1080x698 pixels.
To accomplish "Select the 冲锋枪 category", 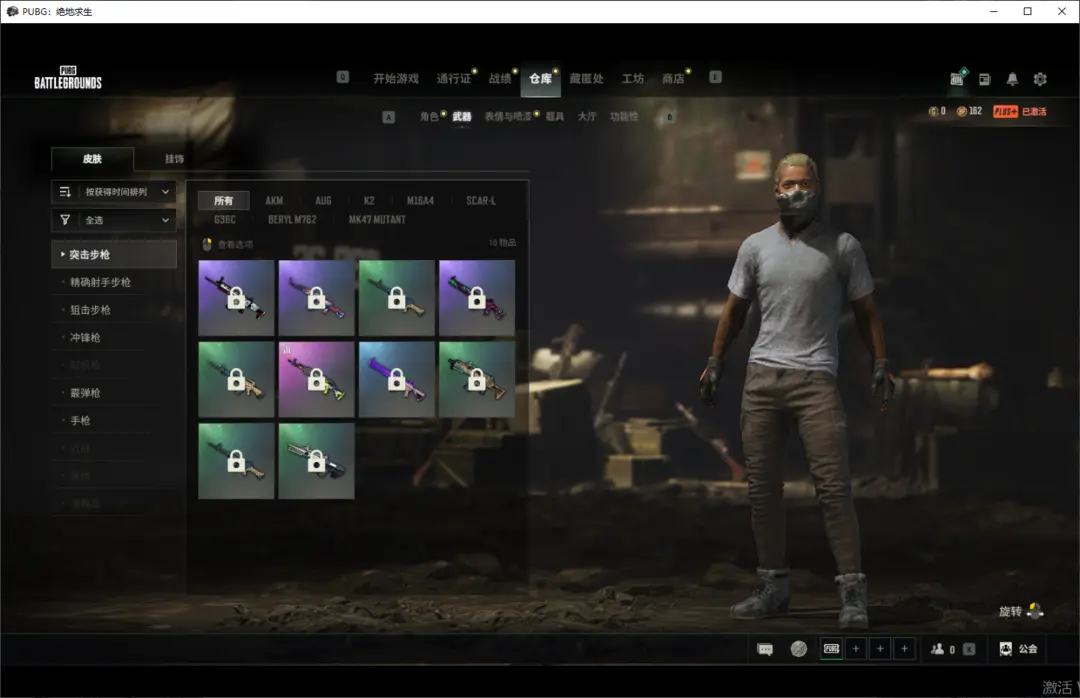I will pyautogui.click(x=85, y=337).
